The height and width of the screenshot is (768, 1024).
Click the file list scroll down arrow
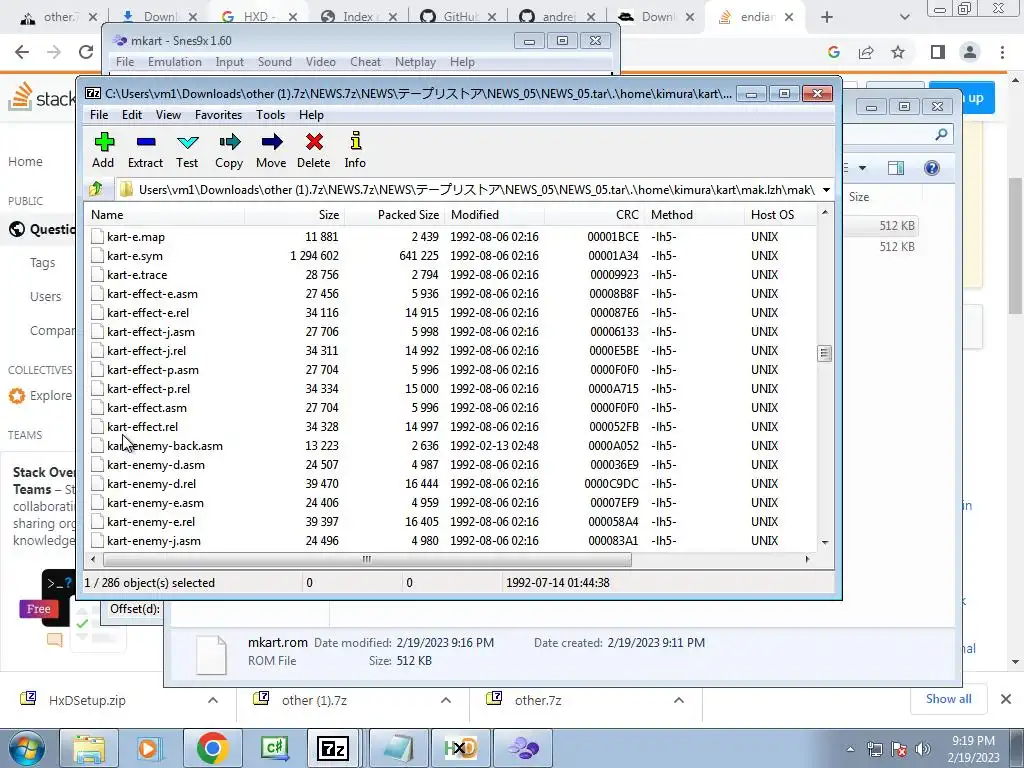pos(825,542)
